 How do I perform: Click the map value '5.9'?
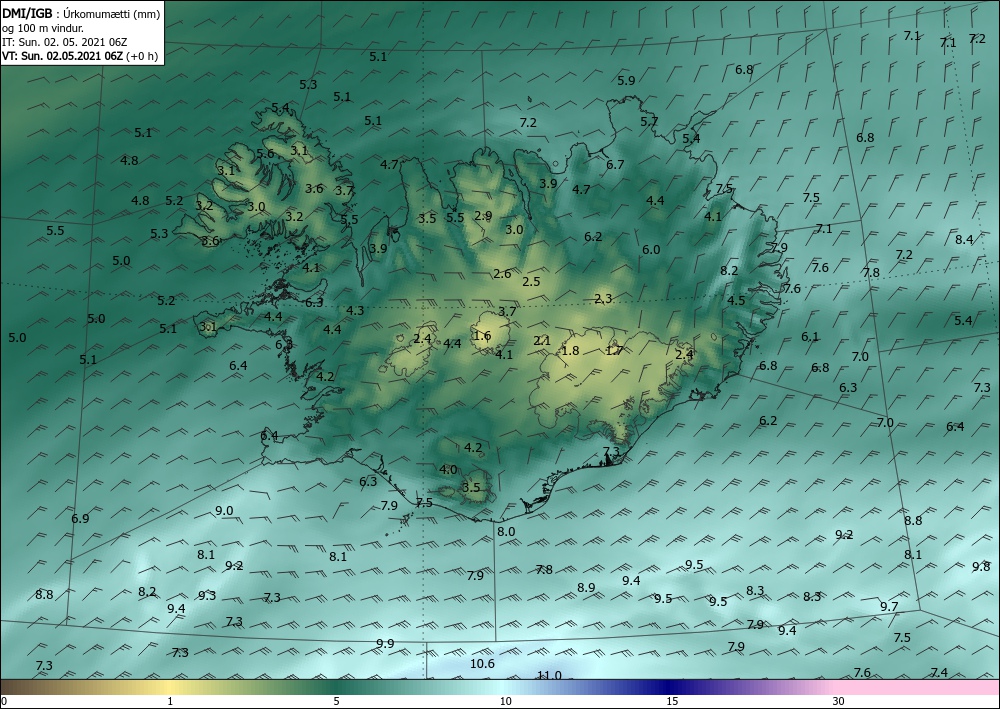click(626, 80)
